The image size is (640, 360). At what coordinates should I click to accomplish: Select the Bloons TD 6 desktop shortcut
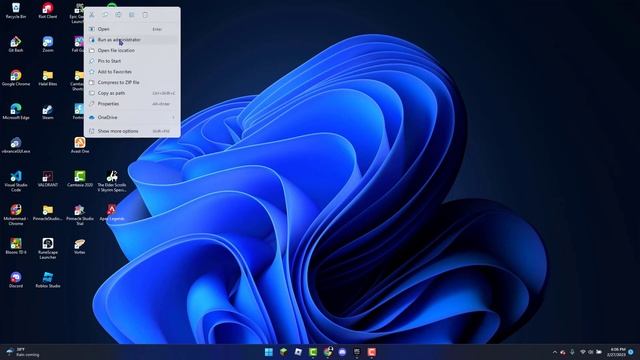coord(16,246)
